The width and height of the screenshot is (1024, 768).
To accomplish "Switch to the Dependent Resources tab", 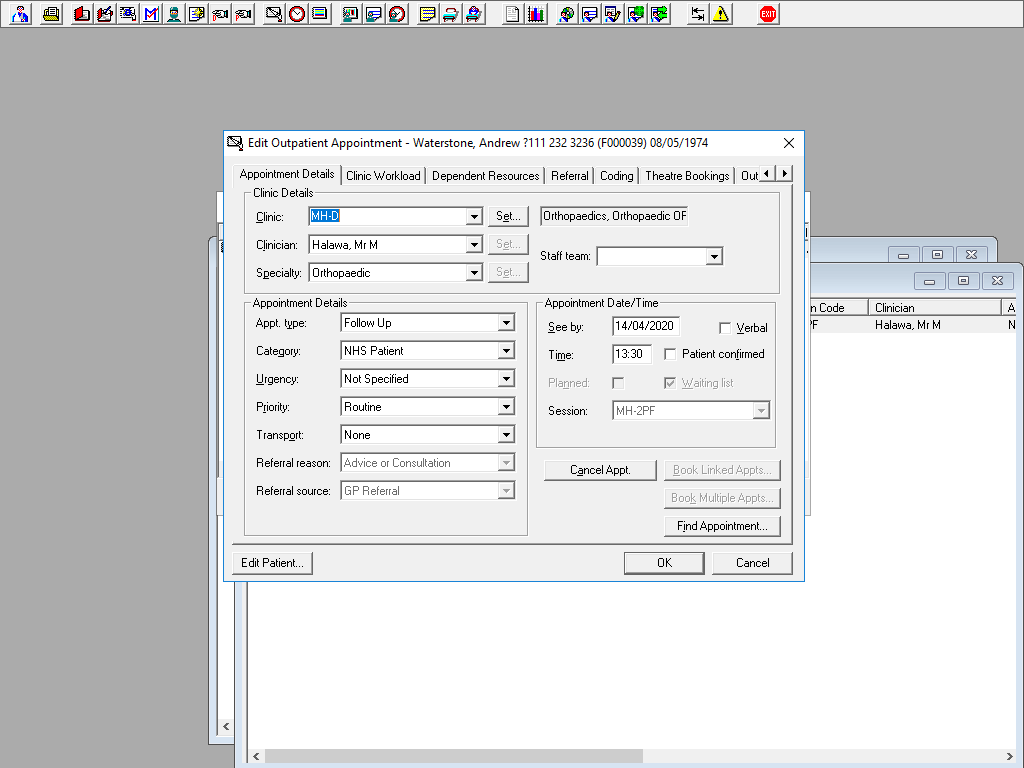I will pyautogui.click(x=485, y=176).
